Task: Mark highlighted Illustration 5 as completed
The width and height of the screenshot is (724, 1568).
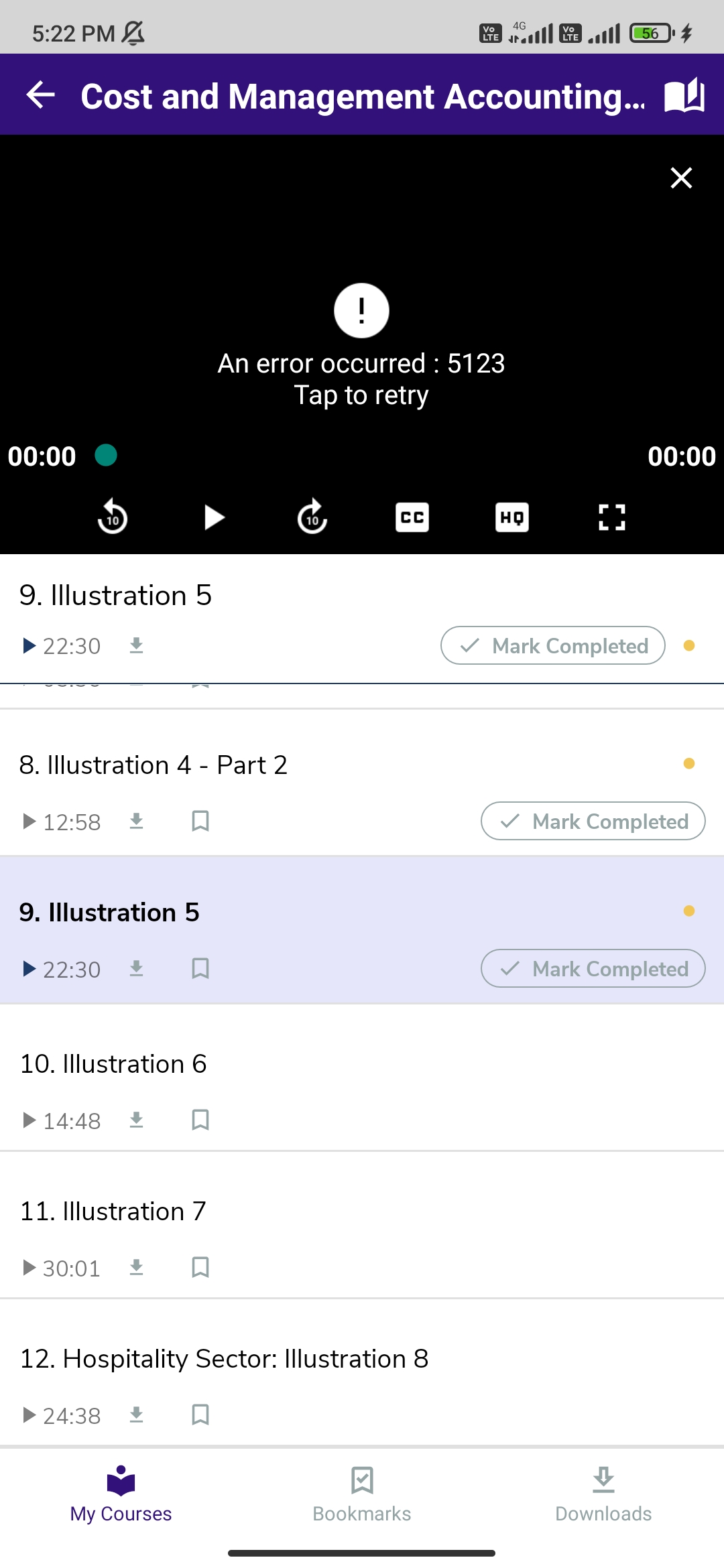Action: coord(593,968)
